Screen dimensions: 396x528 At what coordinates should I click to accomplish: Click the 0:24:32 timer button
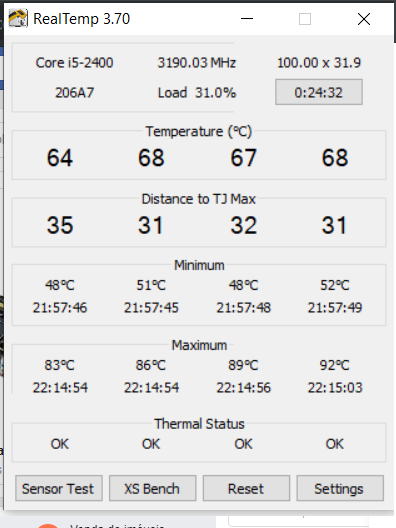point(319,92)
